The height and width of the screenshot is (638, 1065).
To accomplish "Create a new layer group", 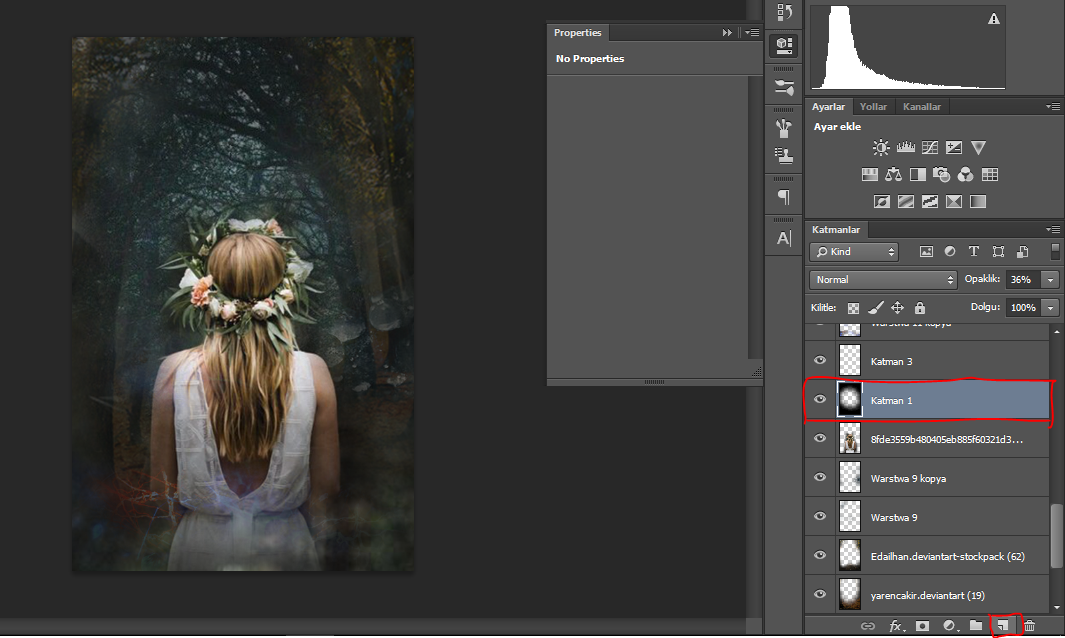I will click(x=976, y=626).
